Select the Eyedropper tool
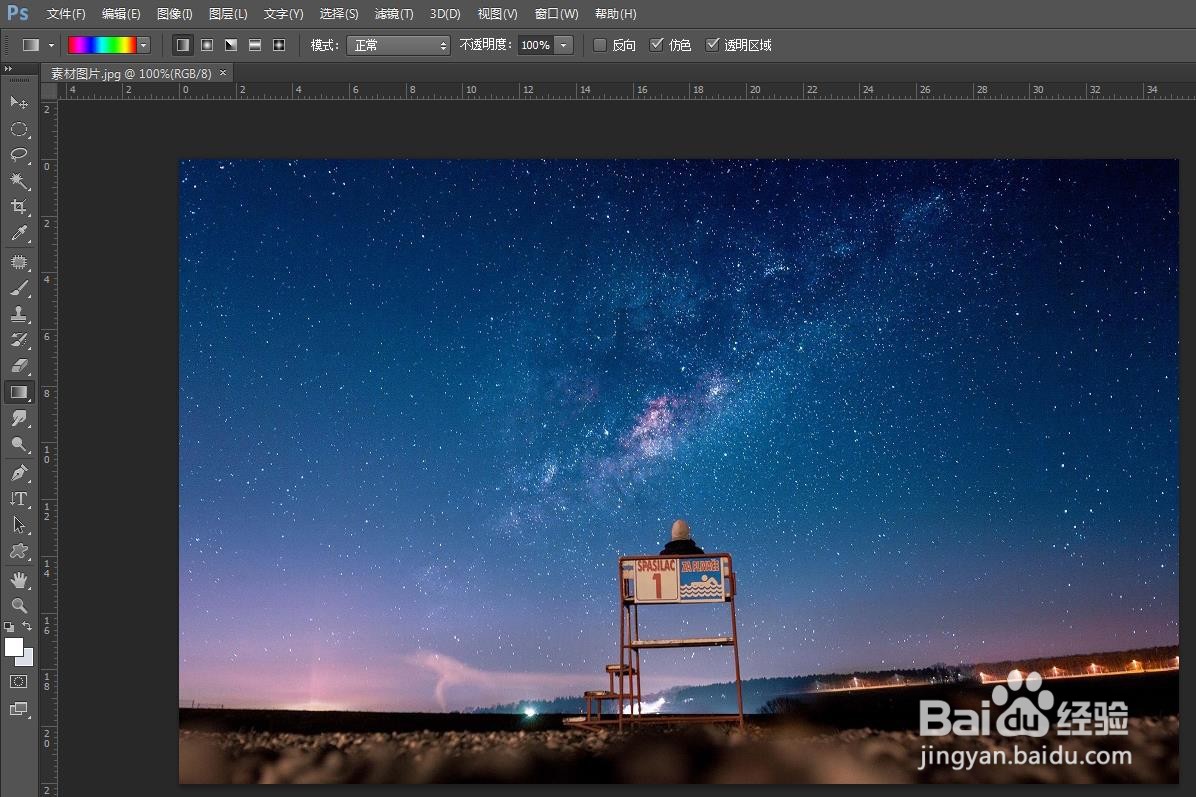This screenshot has height=797, width=1196. (19, 233)
